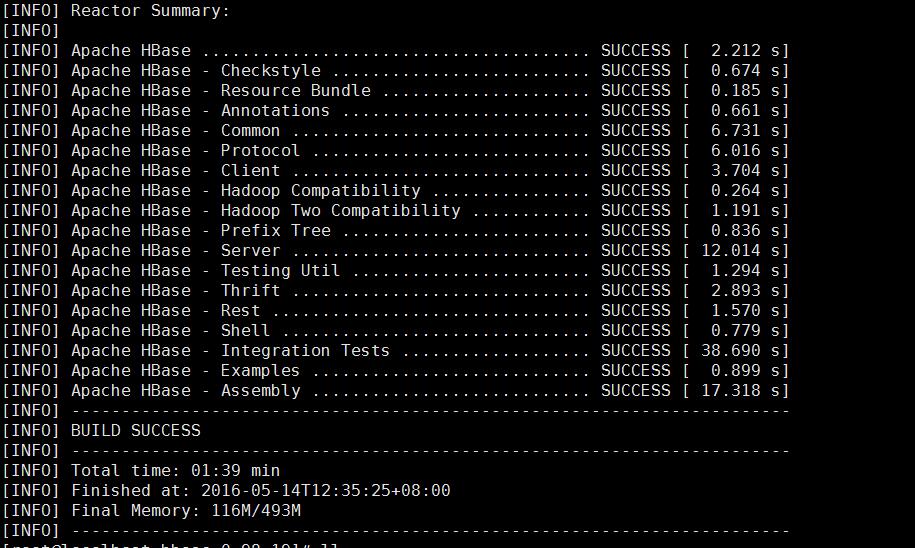
Task: Click the Assembly module SUCCESS status
Action: 635,390
